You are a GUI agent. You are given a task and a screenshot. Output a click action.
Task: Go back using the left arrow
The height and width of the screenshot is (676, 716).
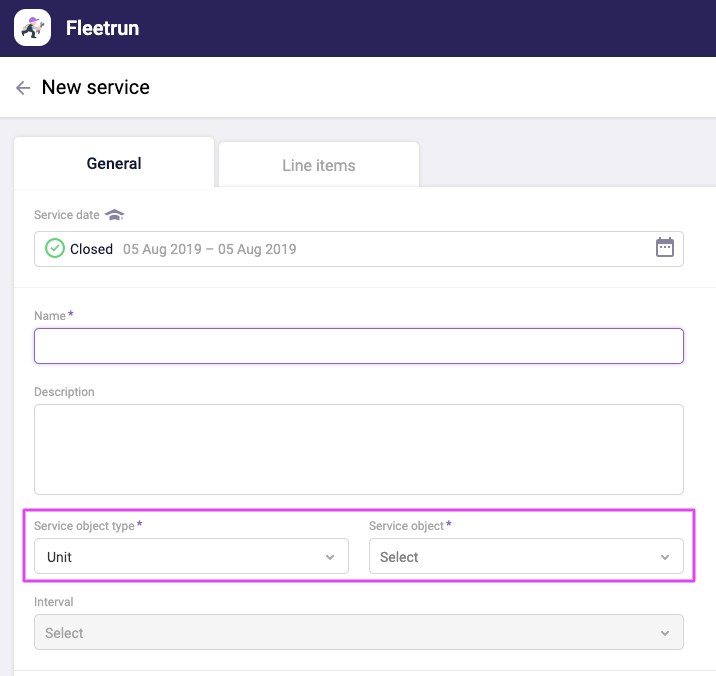click(x=23, y=88)
